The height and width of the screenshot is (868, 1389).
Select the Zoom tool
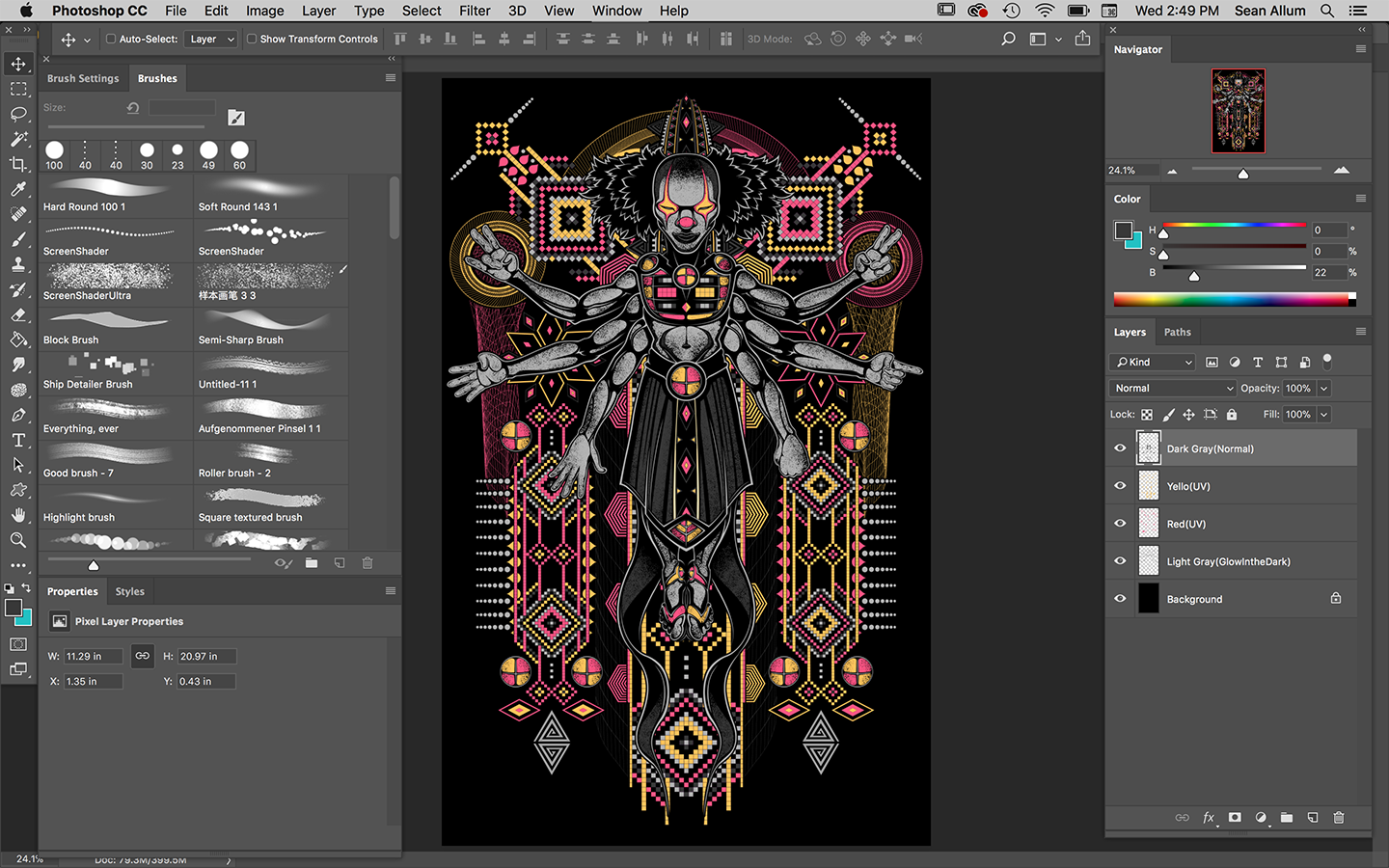(18, 540)
